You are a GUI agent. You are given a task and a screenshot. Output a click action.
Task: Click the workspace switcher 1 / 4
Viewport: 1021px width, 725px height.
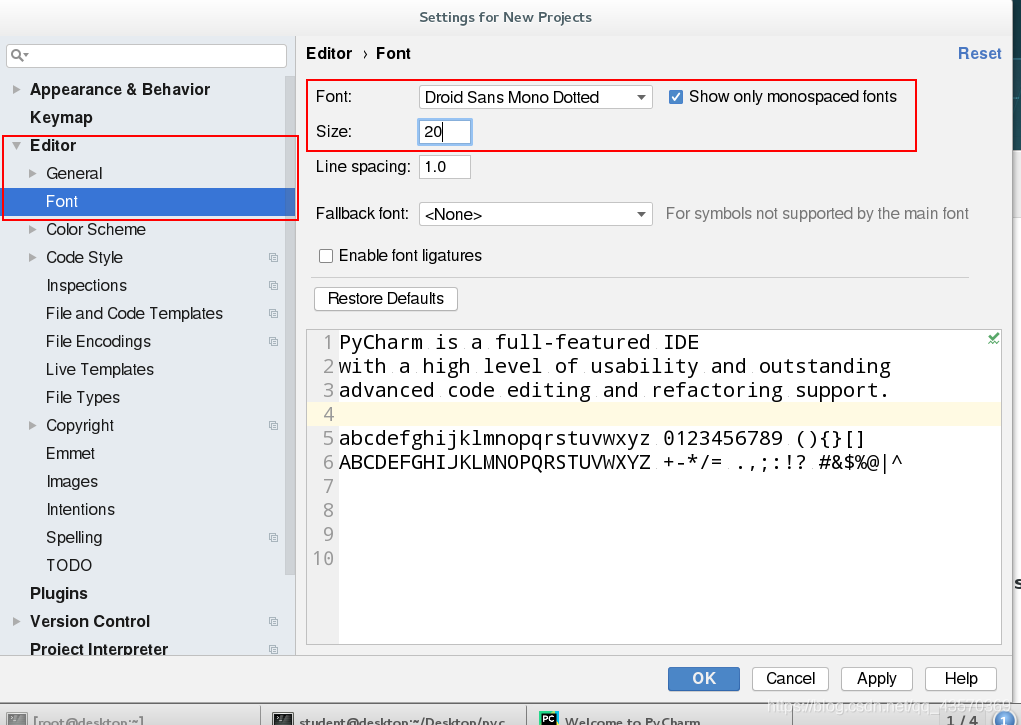(962, 719)
